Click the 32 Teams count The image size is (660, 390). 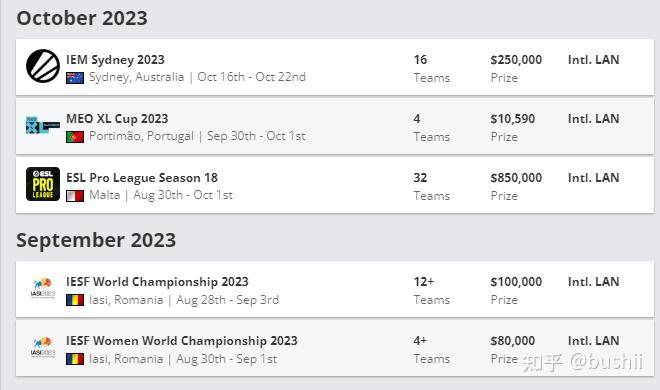pyautogui.click(x=431, y=186)
